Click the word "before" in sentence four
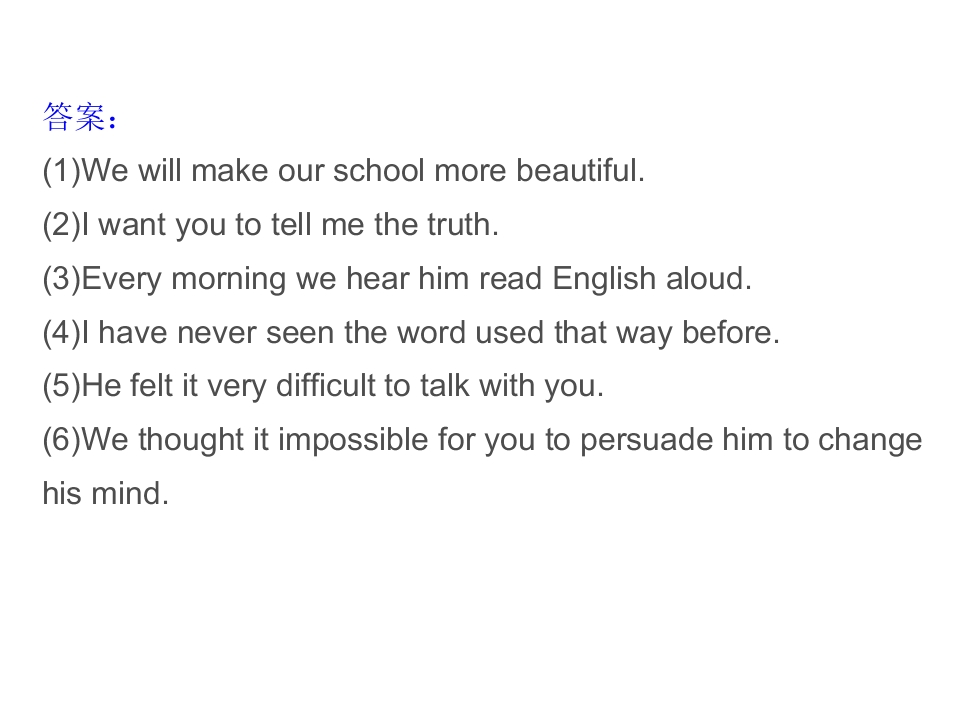 [x=728, y=333]
